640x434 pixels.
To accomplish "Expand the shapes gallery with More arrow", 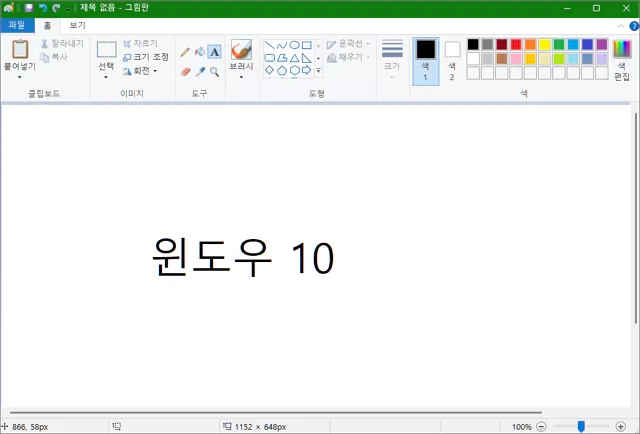I will (x=318, y=71).
